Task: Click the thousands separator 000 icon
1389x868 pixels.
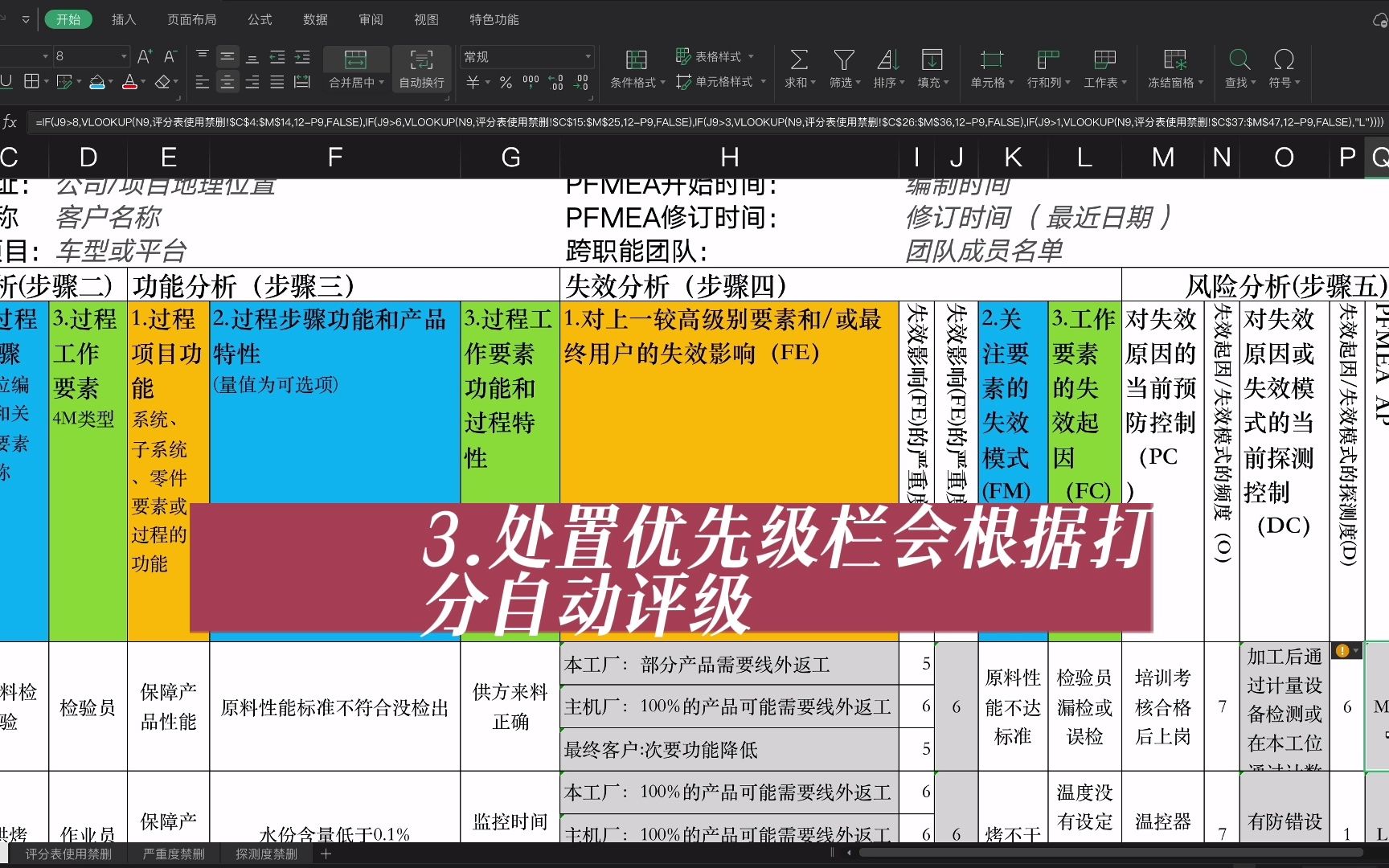Action: tap(531, 82)
